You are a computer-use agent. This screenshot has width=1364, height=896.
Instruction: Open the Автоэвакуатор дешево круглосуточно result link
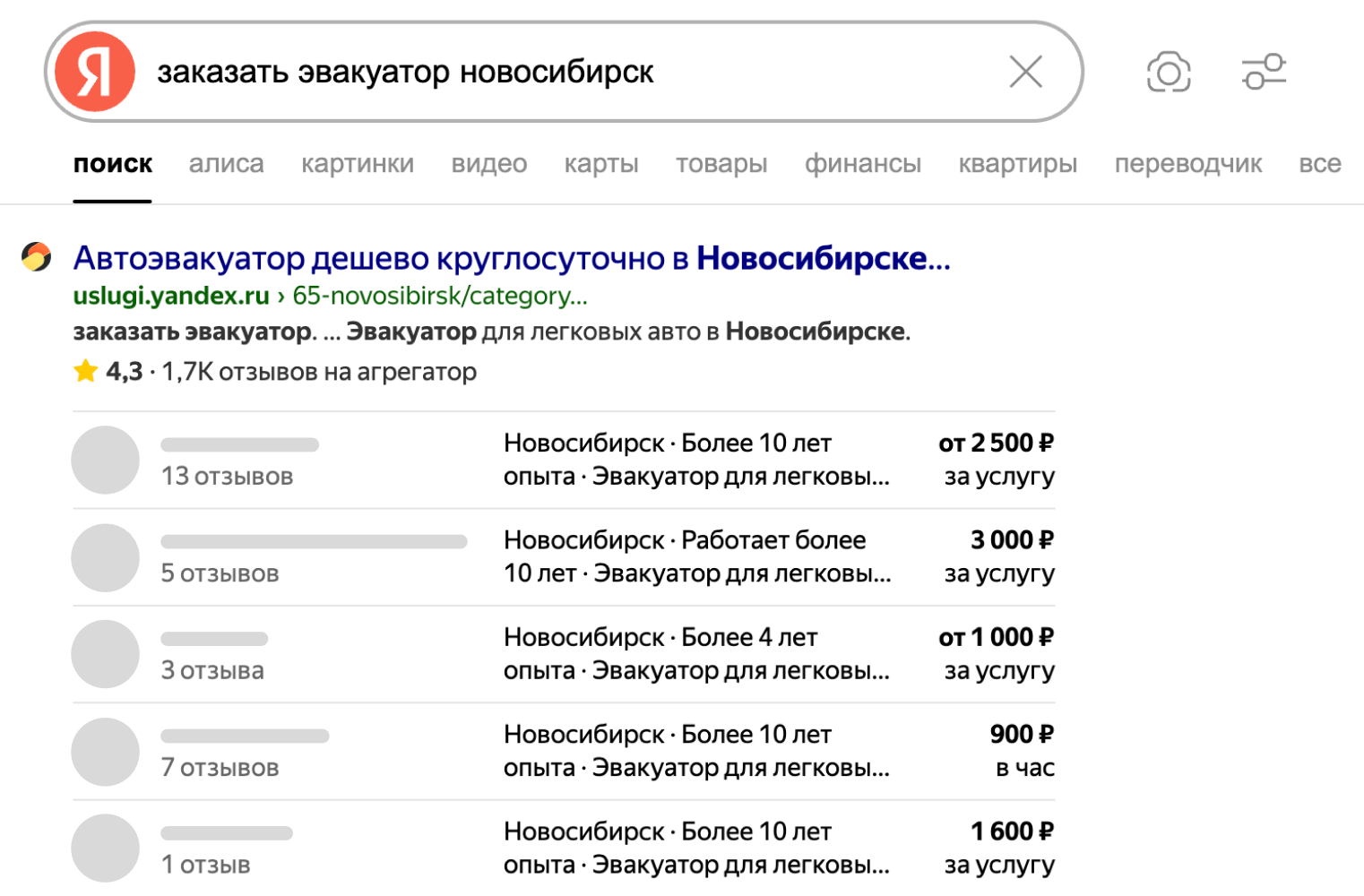coord(511,259)
